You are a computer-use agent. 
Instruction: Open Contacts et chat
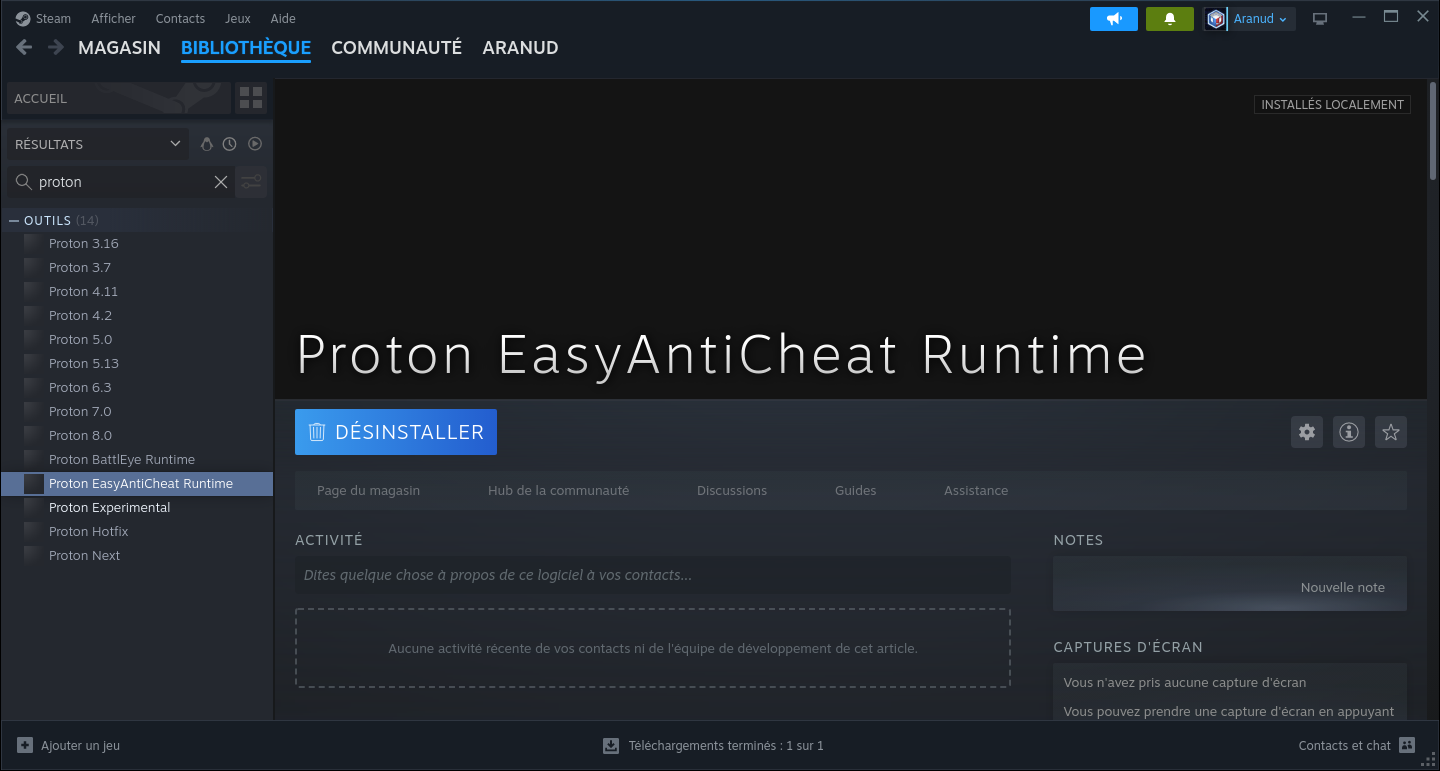point(1344,745)
